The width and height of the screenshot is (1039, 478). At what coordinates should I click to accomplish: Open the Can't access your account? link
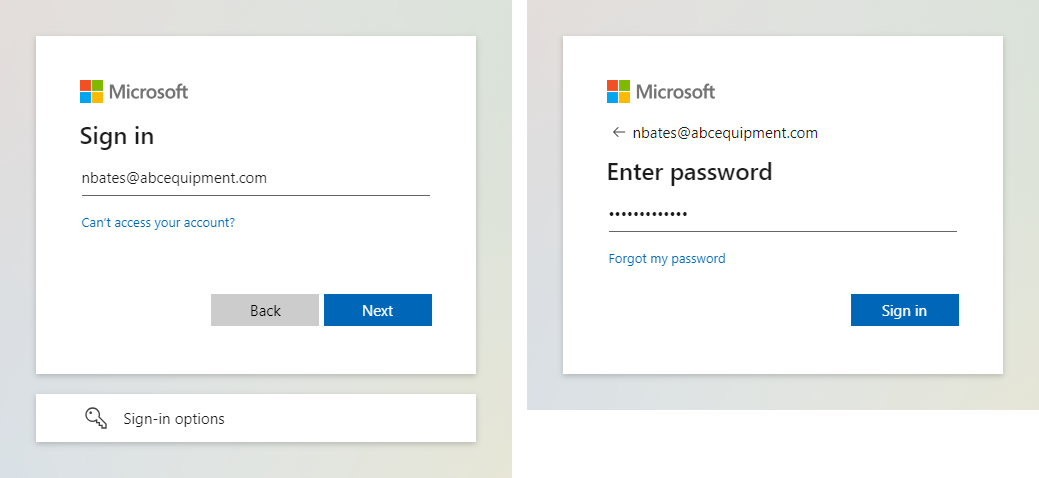tap(158, 223)
